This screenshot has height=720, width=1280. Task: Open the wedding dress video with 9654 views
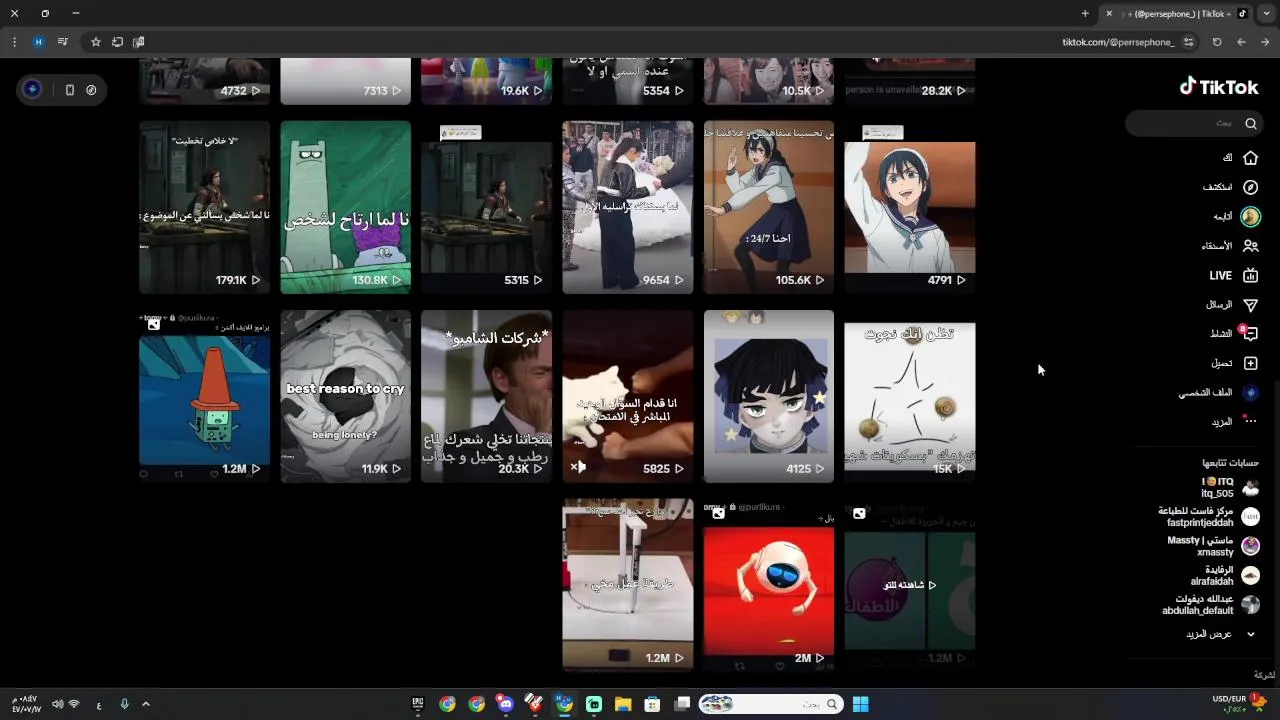click(627, 207)
